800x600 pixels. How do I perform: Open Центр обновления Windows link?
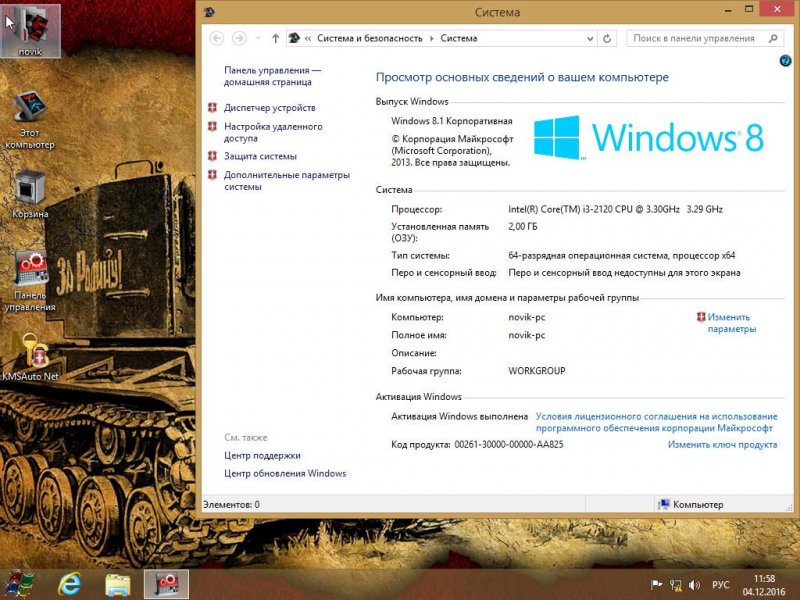coord(285,473)
